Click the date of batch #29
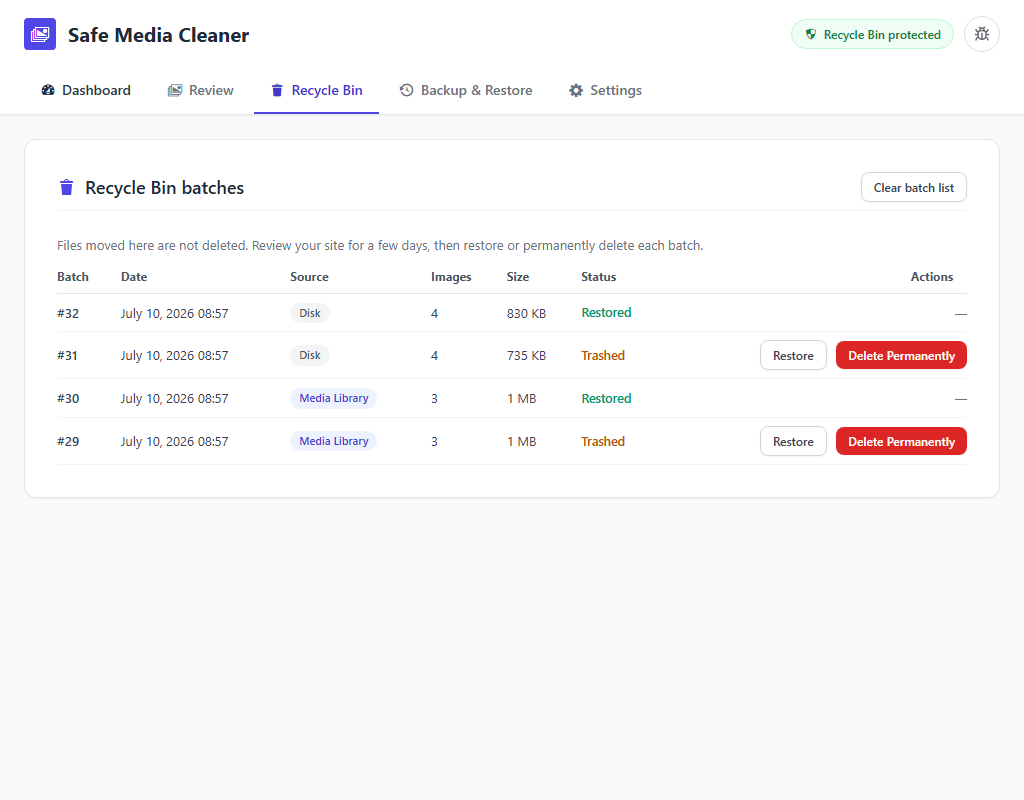This screenshot has width=1024, height=800. tap(174, 441)
